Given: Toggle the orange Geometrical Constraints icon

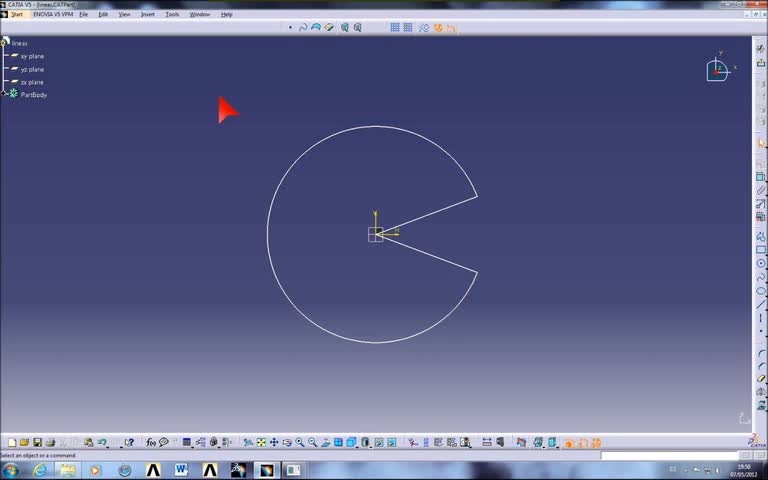Looking at the screenshot, I should tap(438, 28).
